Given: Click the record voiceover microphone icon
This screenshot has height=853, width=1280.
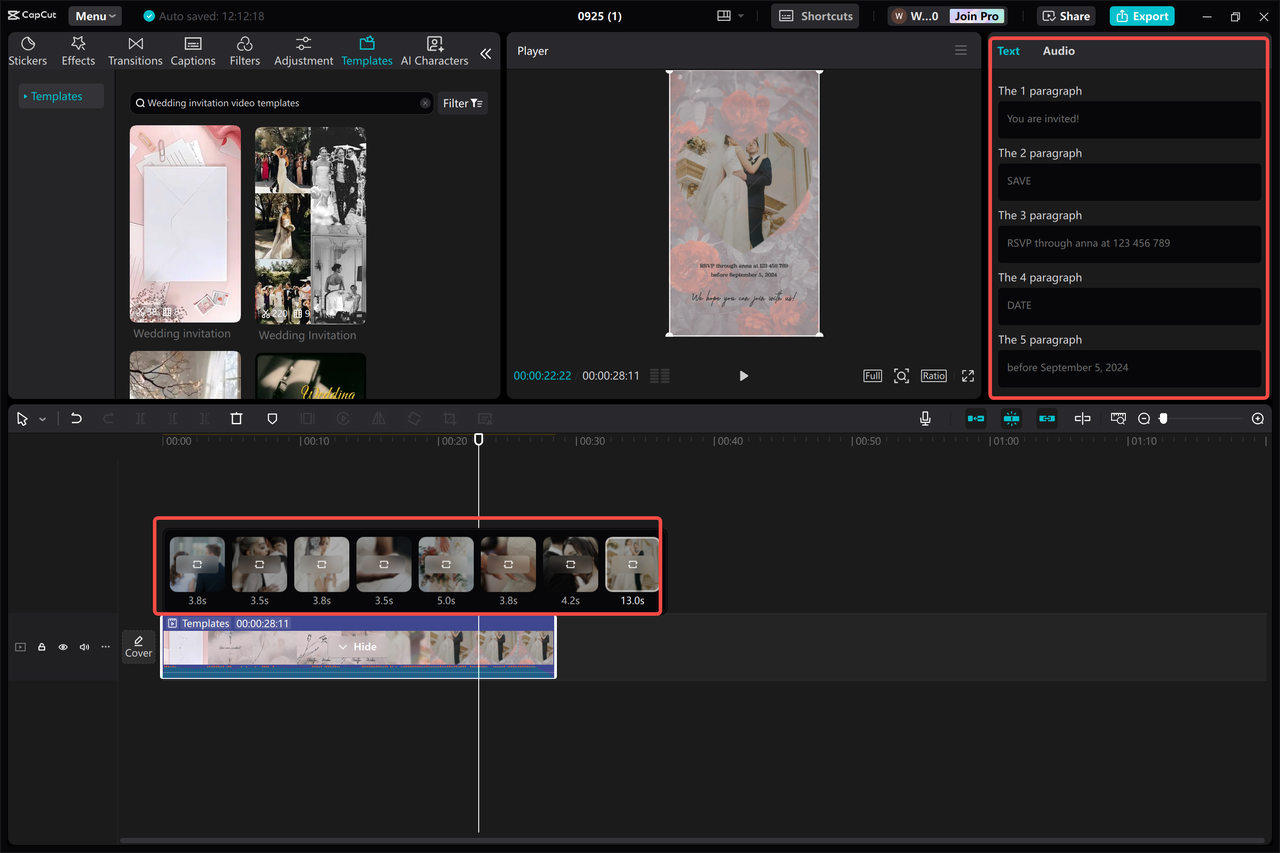Looking at the screenshot, I should (x=925, y=418).
